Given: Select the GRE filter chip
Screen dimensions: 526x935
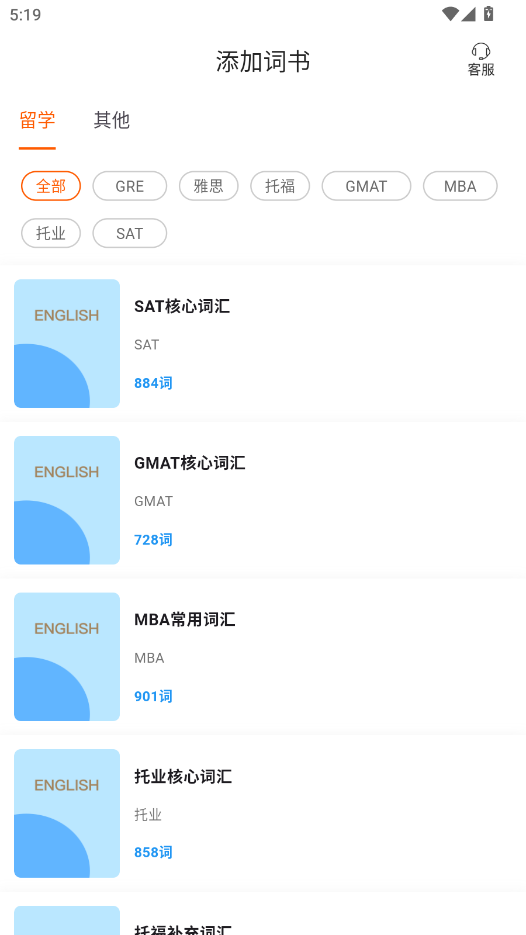Looking at the screenshot, I should pos(129,186).
